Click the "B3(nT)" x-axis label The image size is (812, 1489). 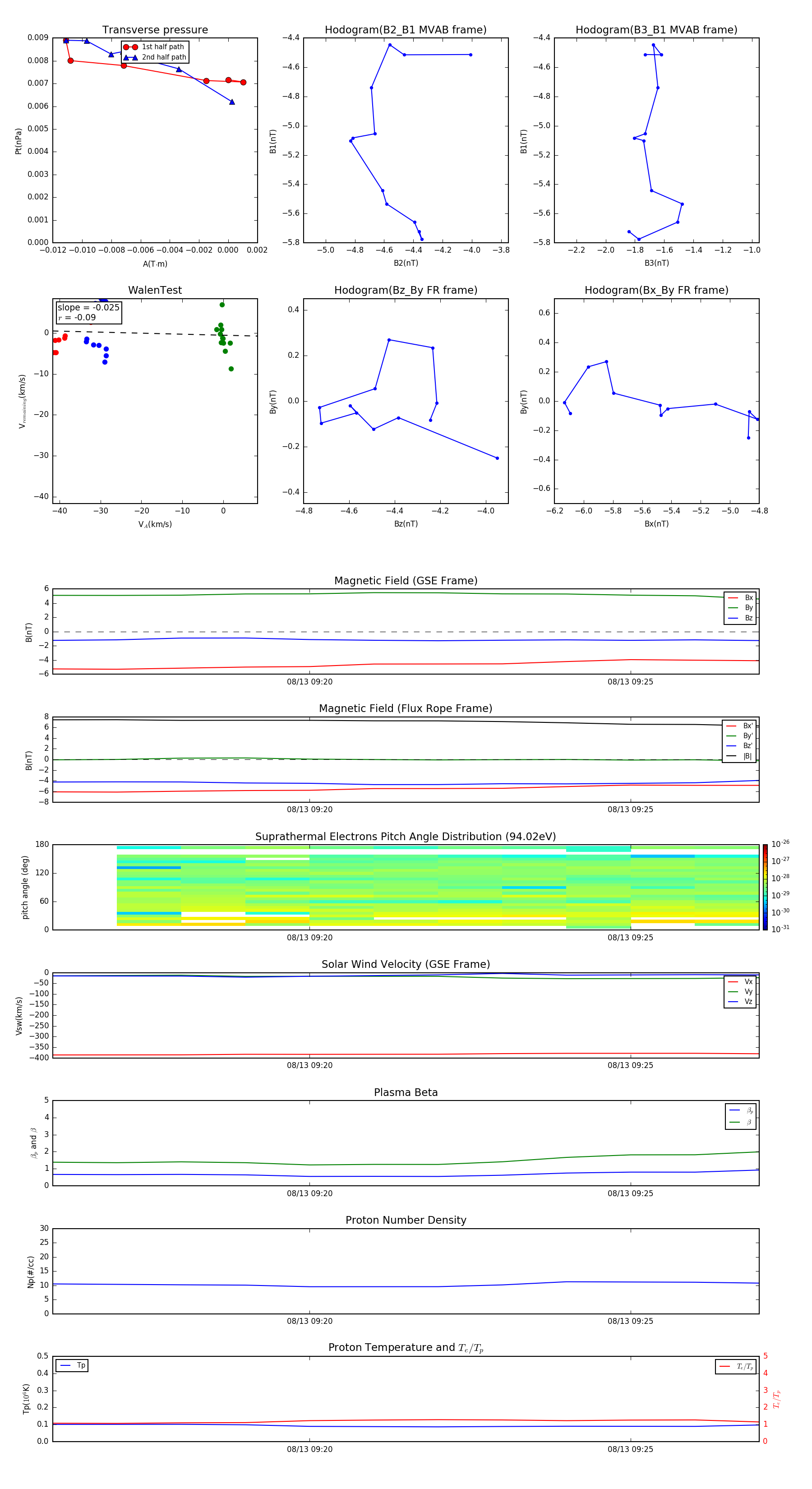pos(656,263)
